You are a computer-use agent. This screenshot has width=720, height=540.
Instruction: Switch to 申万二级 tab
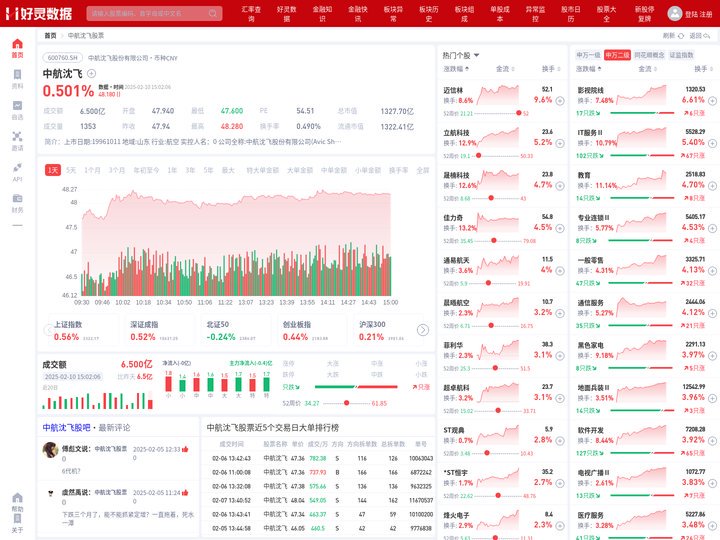coord(617,55)
